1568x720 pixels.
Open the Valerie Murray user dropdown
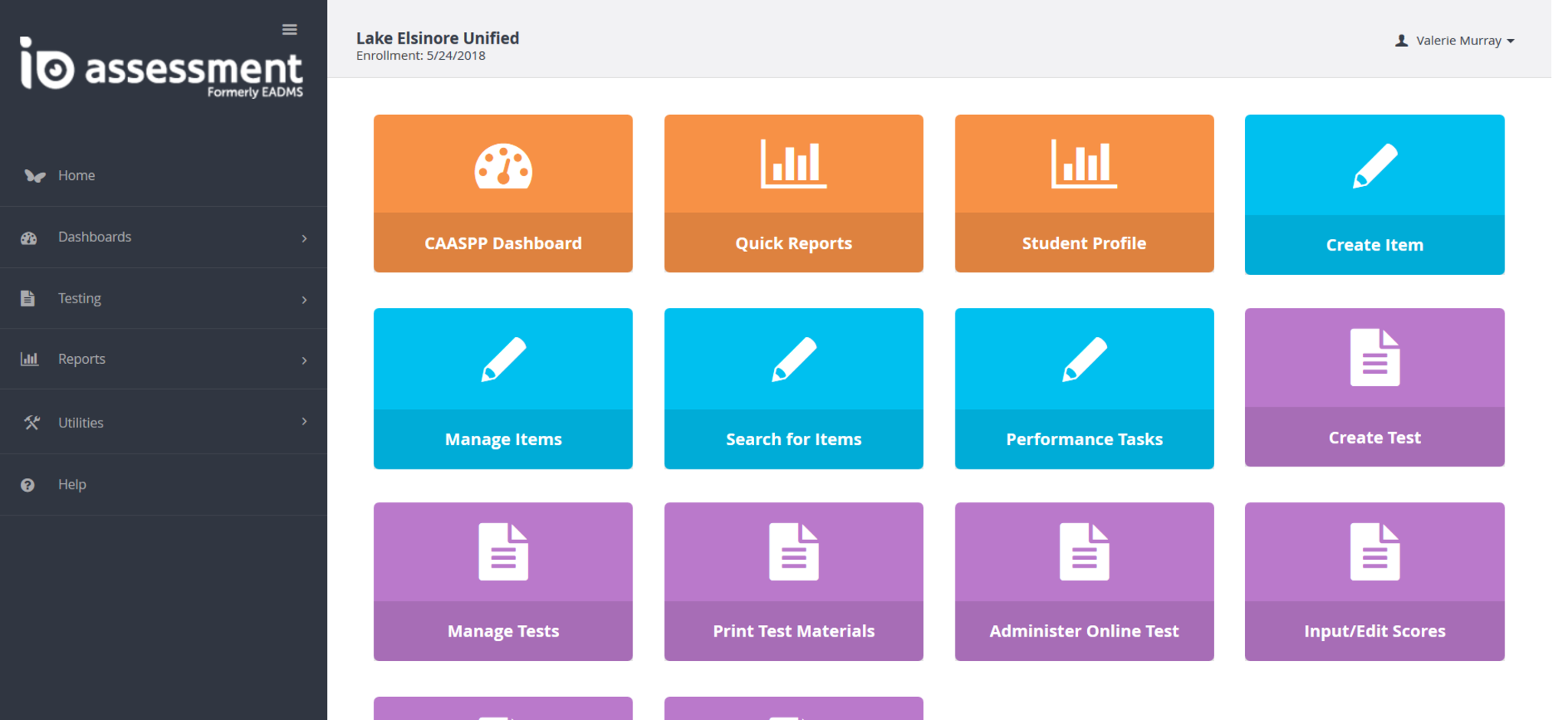pos(1455,41)
